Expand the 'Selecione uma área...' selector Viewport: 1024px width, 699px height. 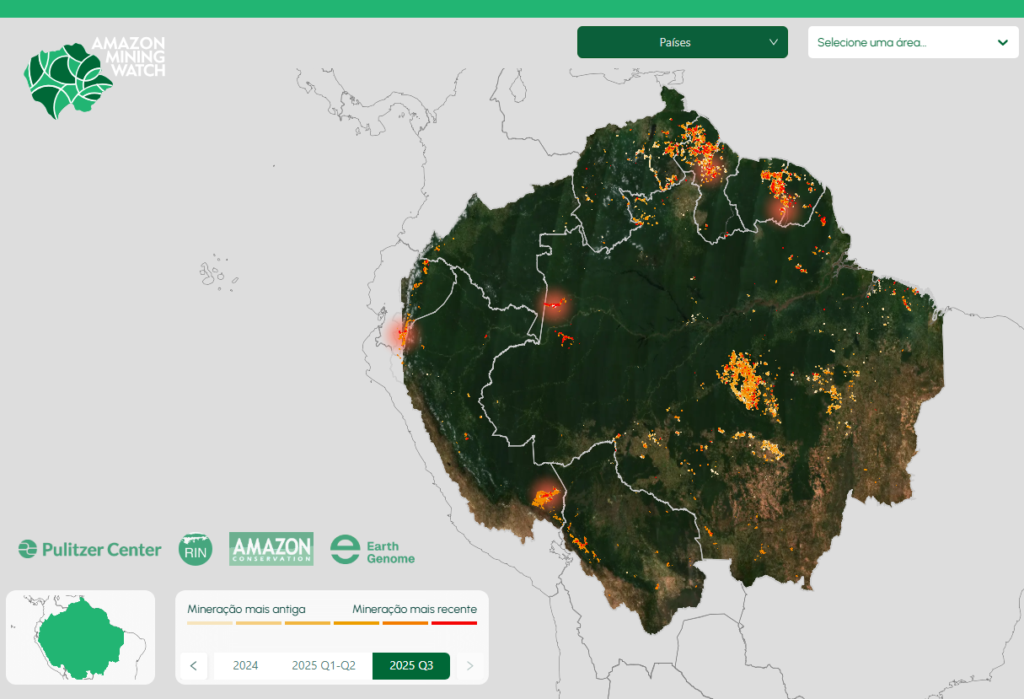[912, 43]
